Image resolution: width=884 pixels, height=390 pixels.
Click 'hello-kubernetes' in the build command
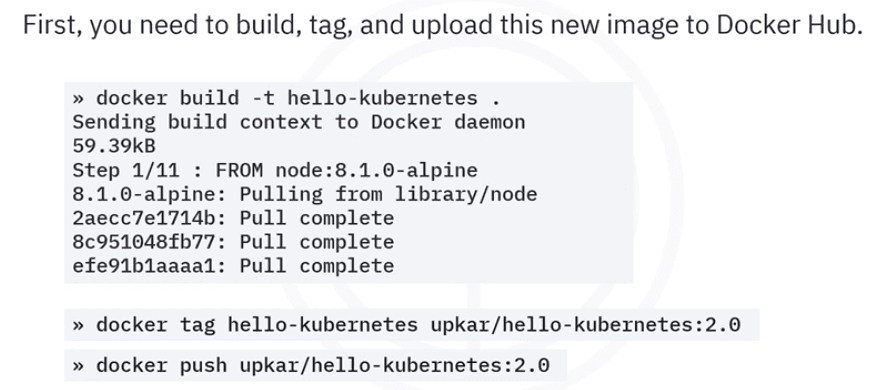click(382, 98)
